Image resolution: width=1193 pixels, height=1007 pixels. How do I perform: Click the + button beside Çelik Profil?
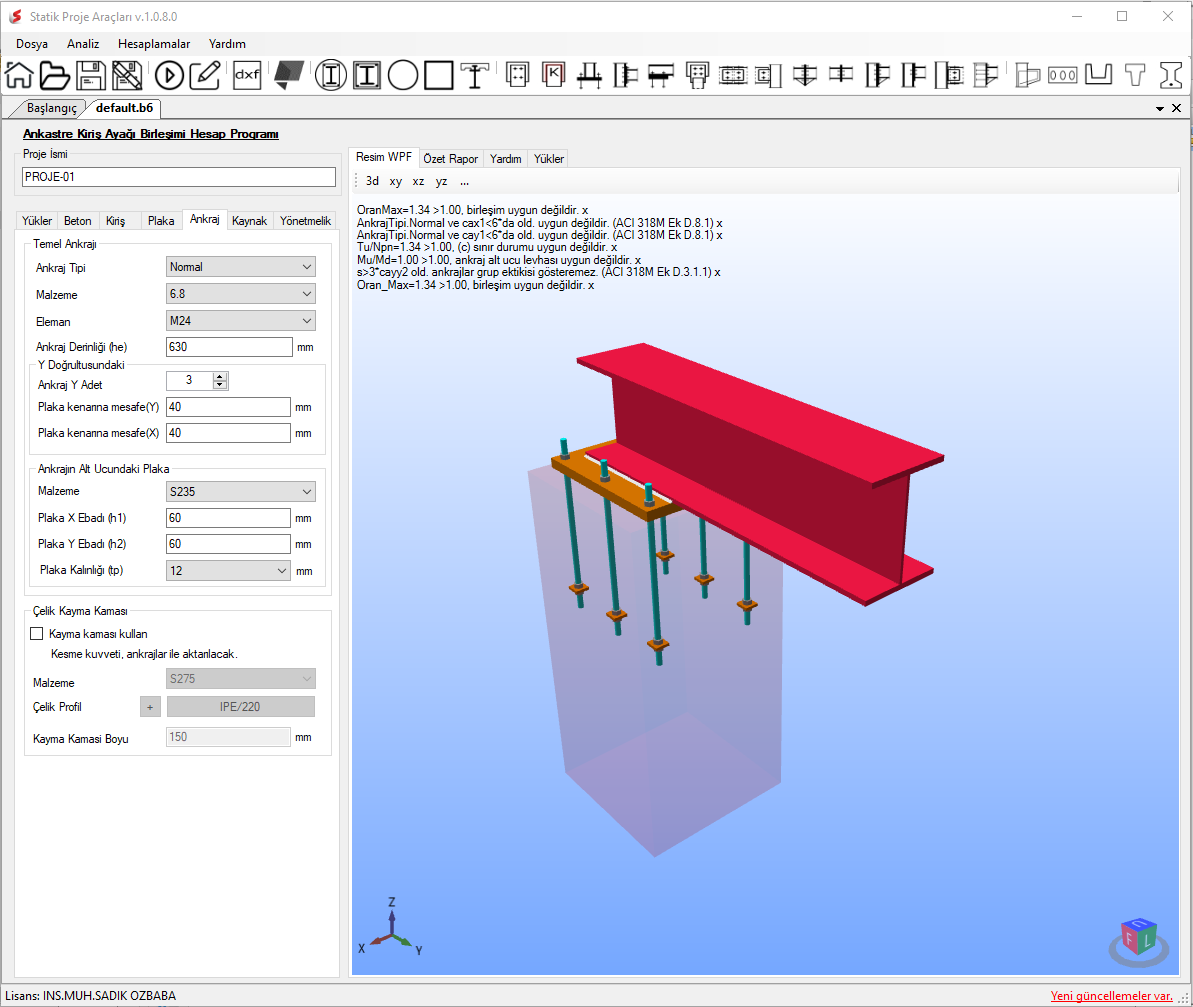click(x=150, y=707)
